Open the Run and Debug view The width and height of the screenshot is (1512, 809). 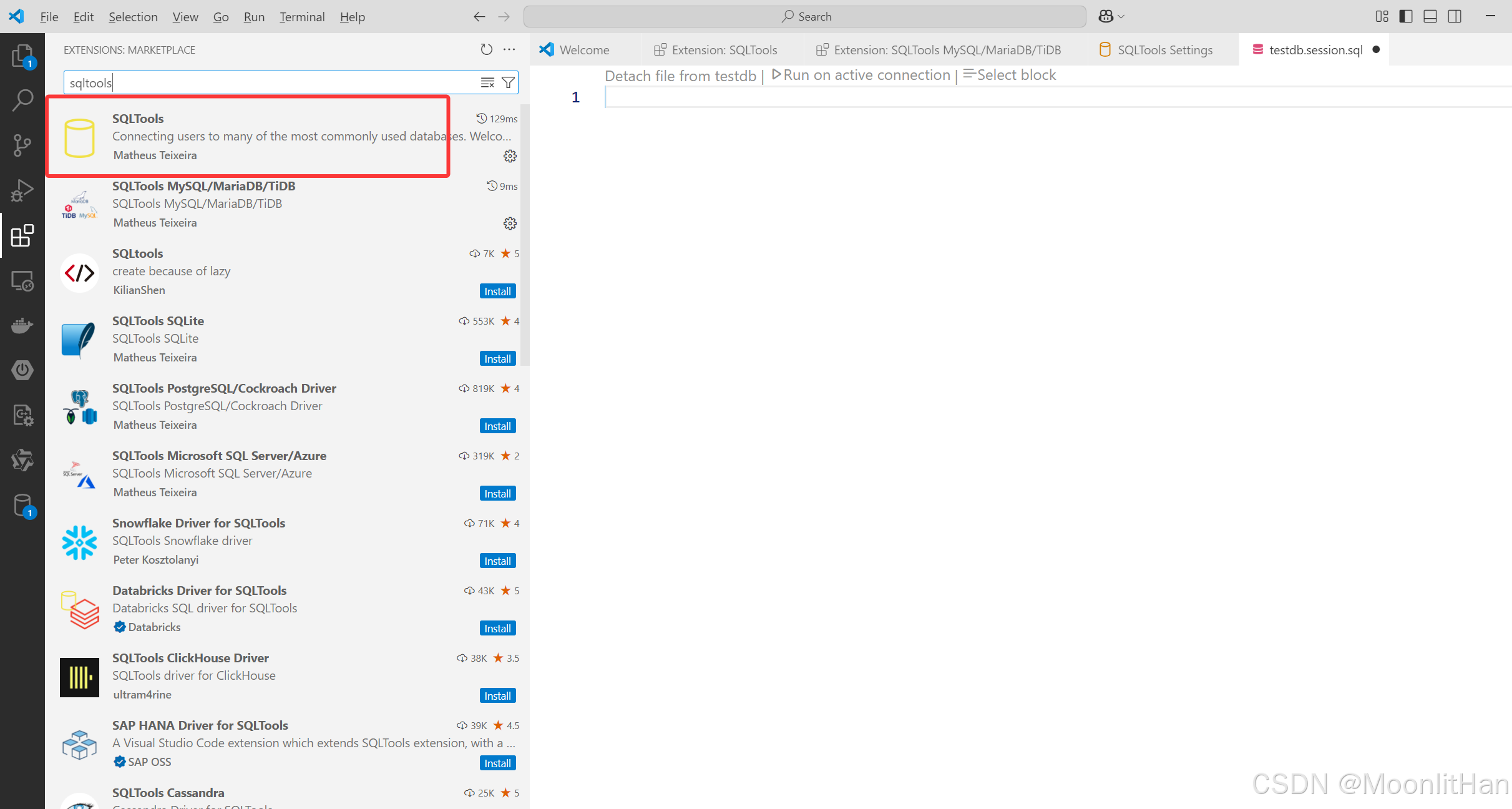[x=22, y=190]
